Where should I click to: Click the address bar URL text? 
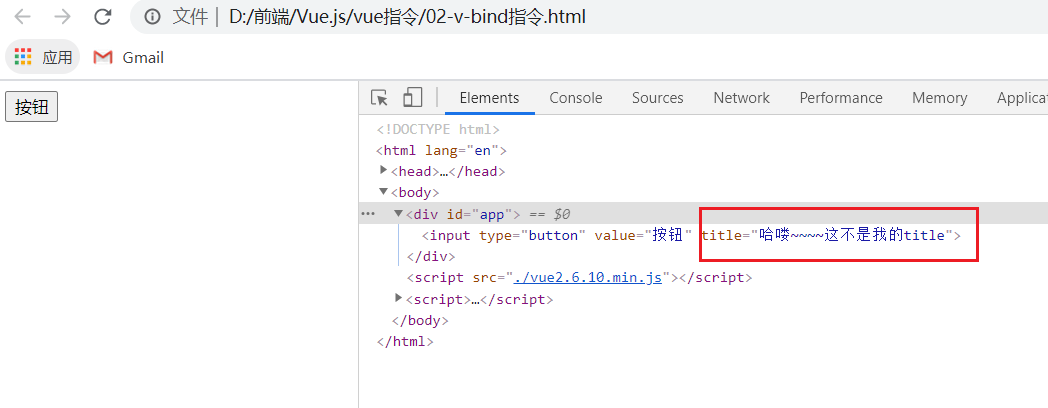(x=407, y=17)
